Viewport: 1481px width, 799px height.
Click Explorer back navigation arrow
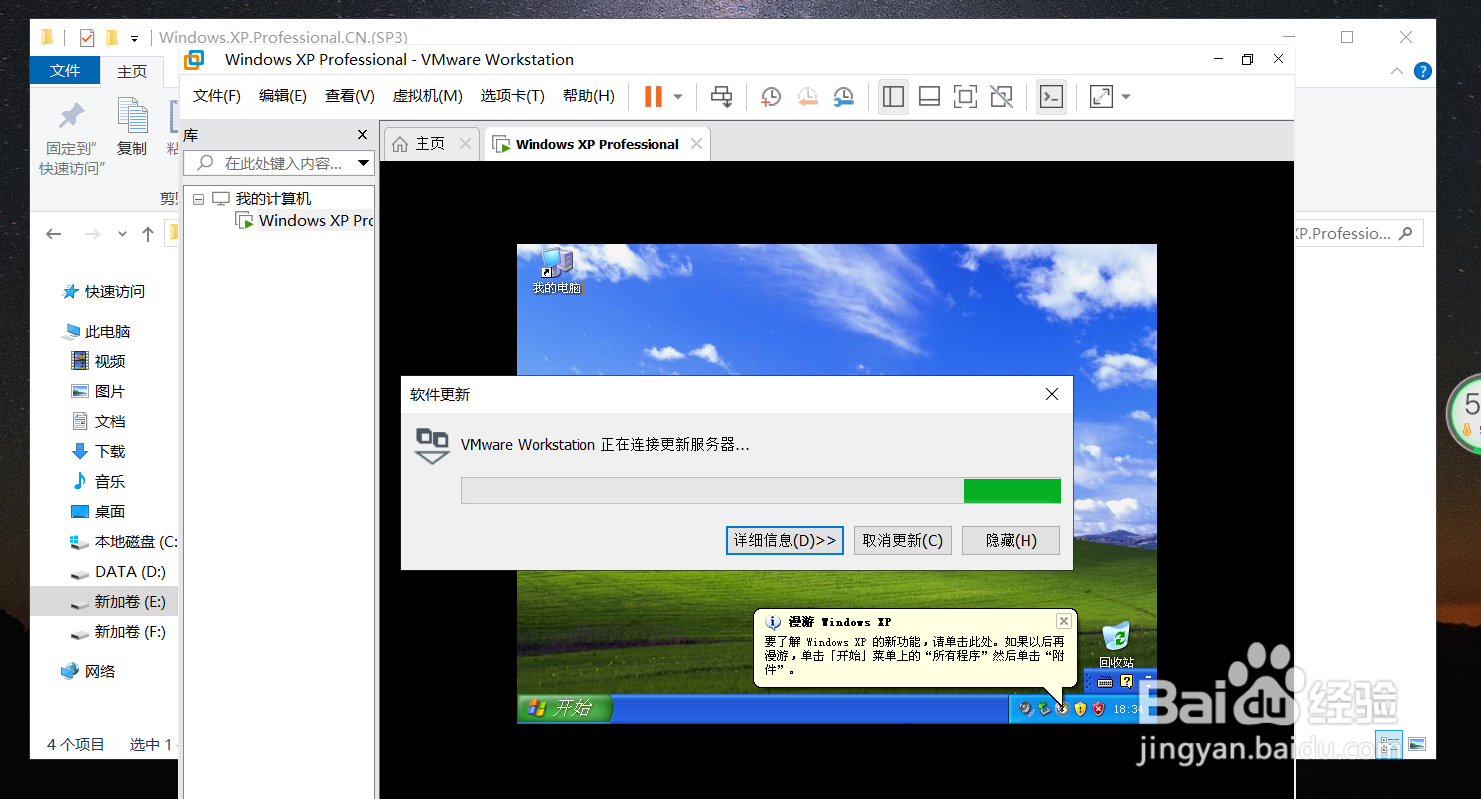point(54,234)
